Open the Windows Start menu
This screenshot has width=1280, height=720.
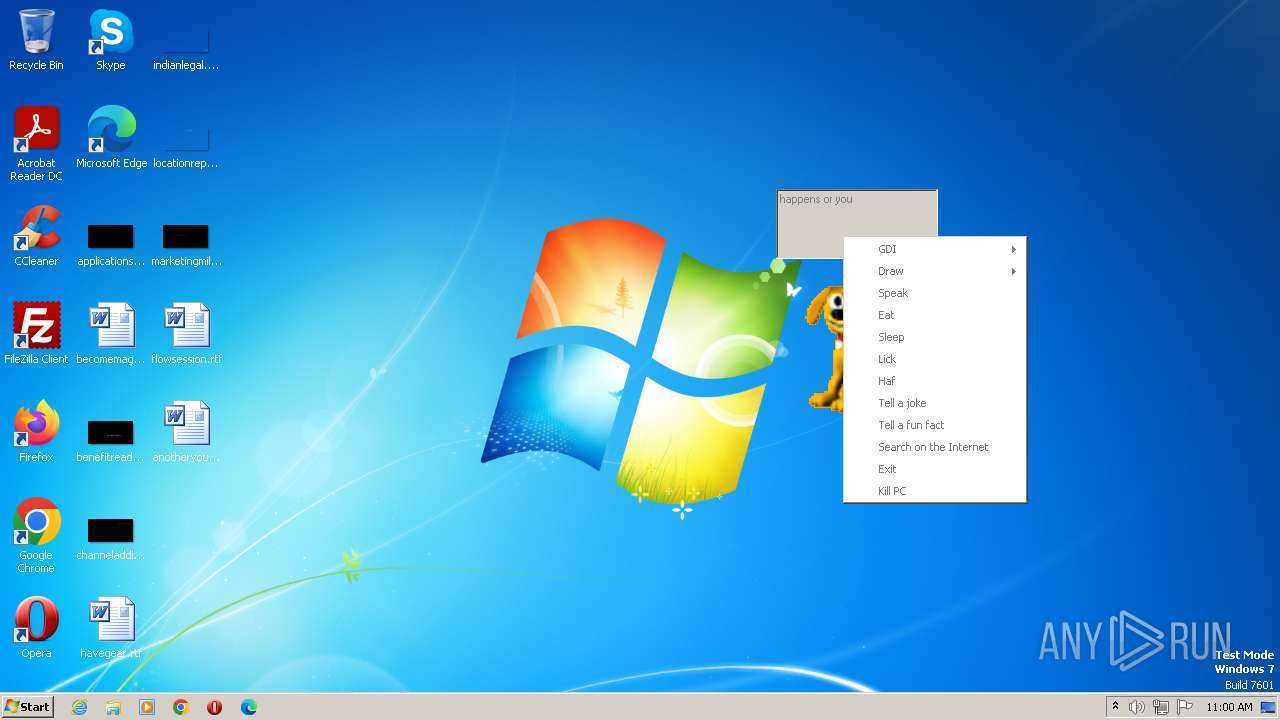(27, 707)
